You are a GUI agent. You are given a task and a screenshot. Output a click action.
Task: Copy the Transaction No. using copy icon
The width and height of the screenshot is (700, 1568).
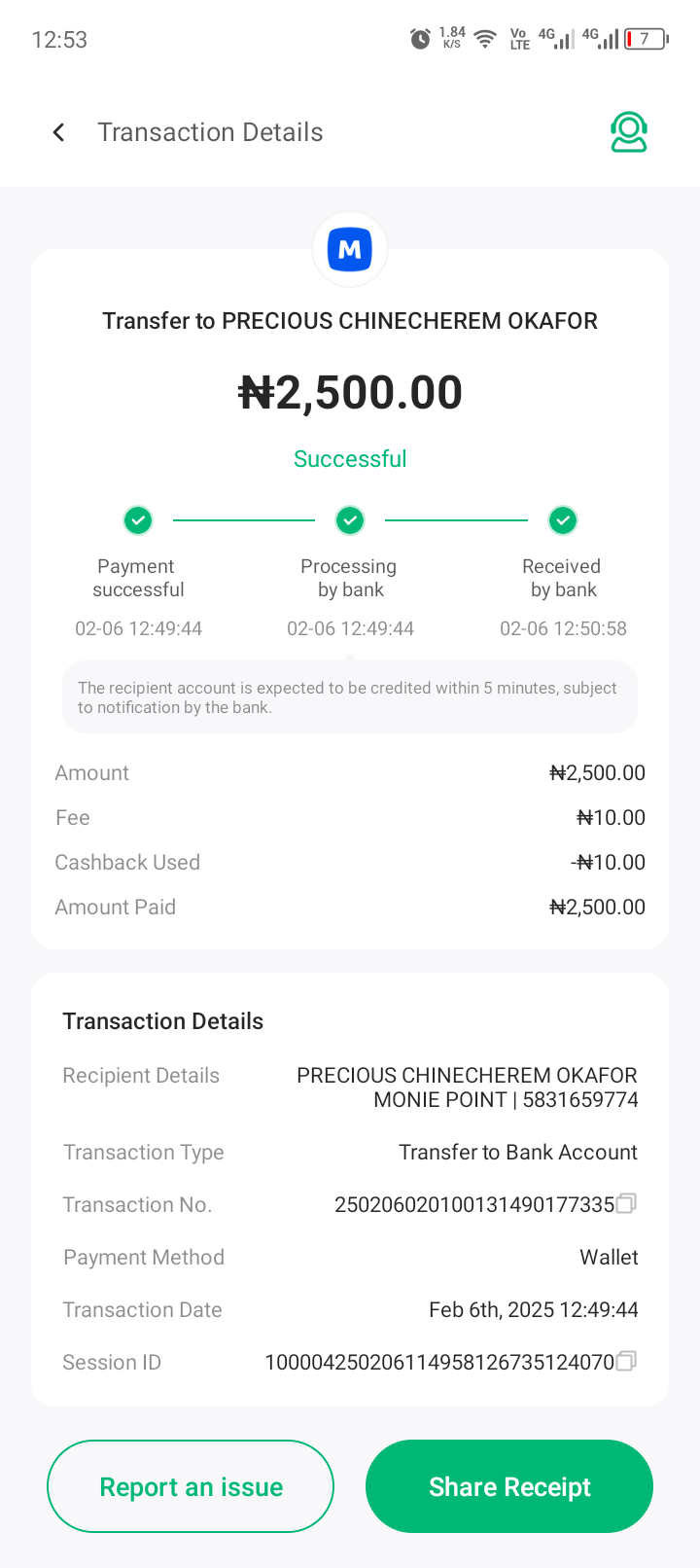click(627, 1203)
